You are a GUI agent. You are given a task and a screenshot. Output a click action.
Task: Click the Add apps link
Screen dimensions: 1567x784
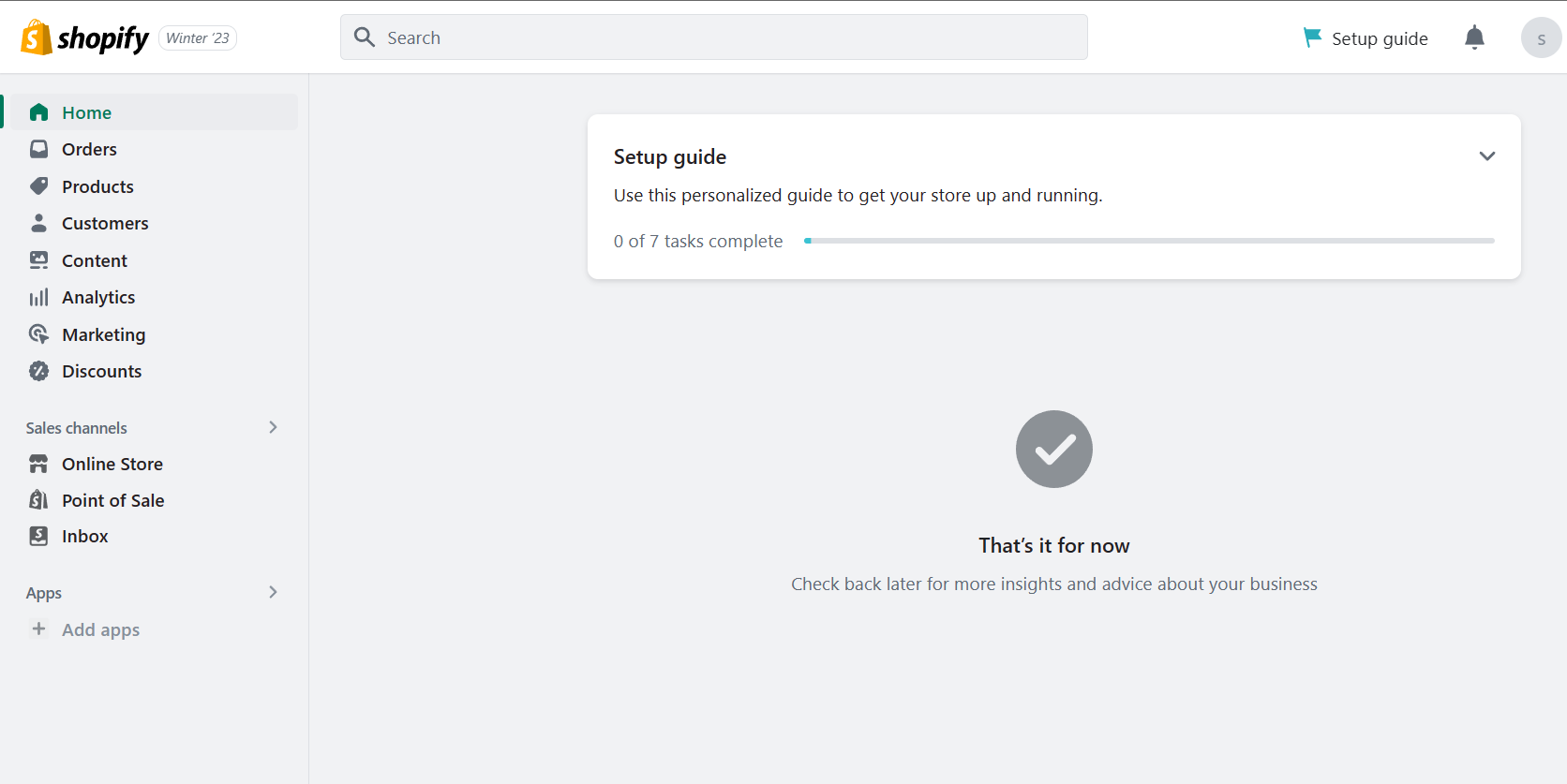(x=100, y=629)
